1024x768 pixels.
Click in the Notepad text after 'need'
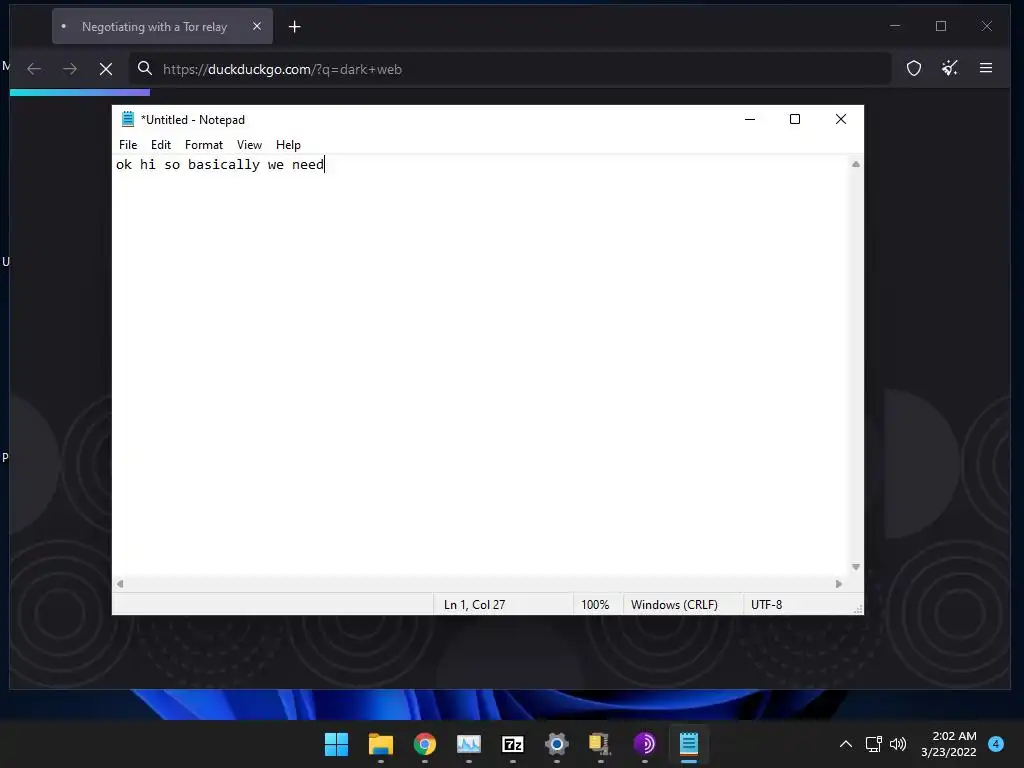325,165
